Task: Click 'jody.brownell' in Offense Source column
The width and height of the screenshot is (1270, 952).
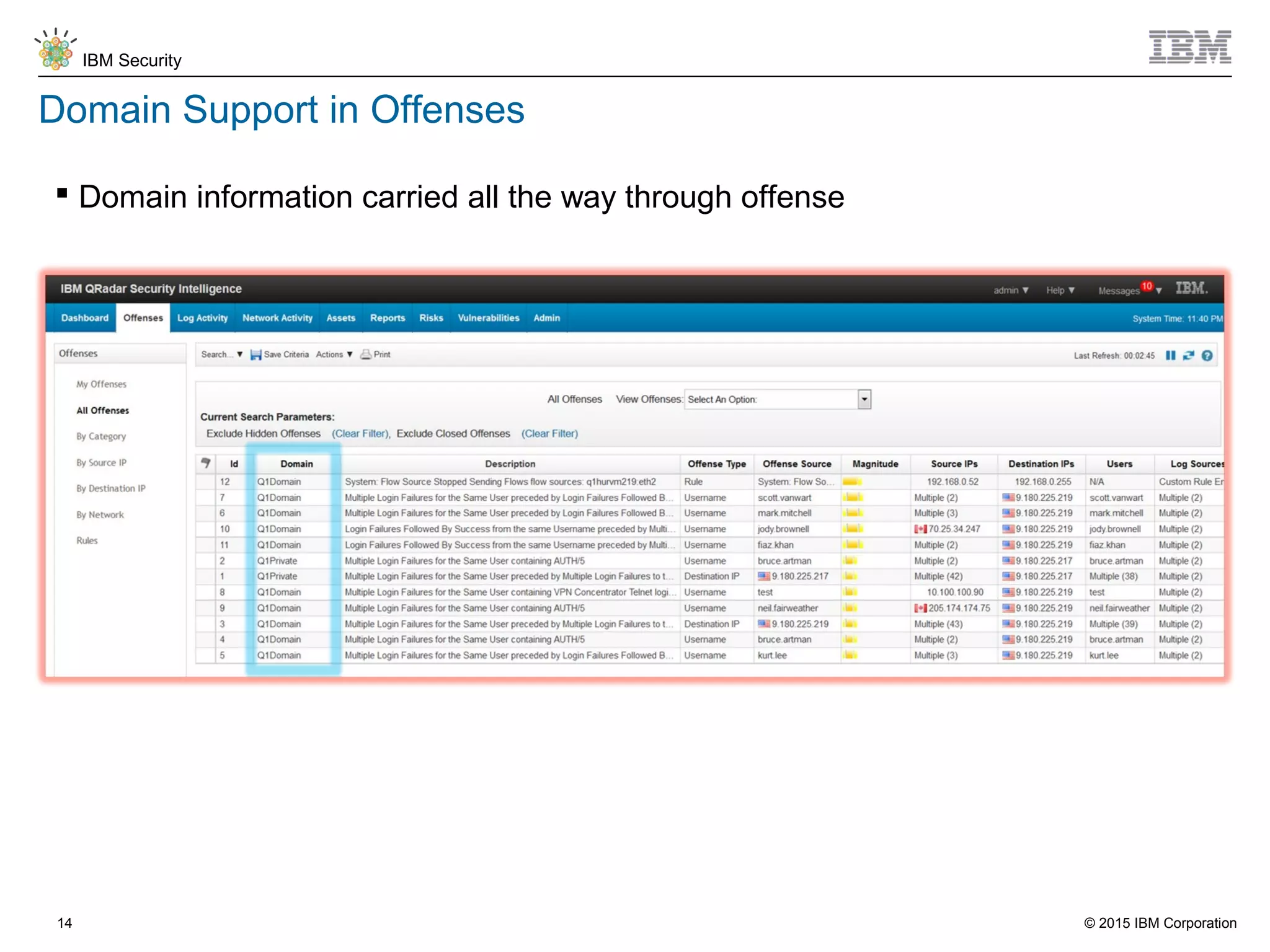Action: [783, 529]
